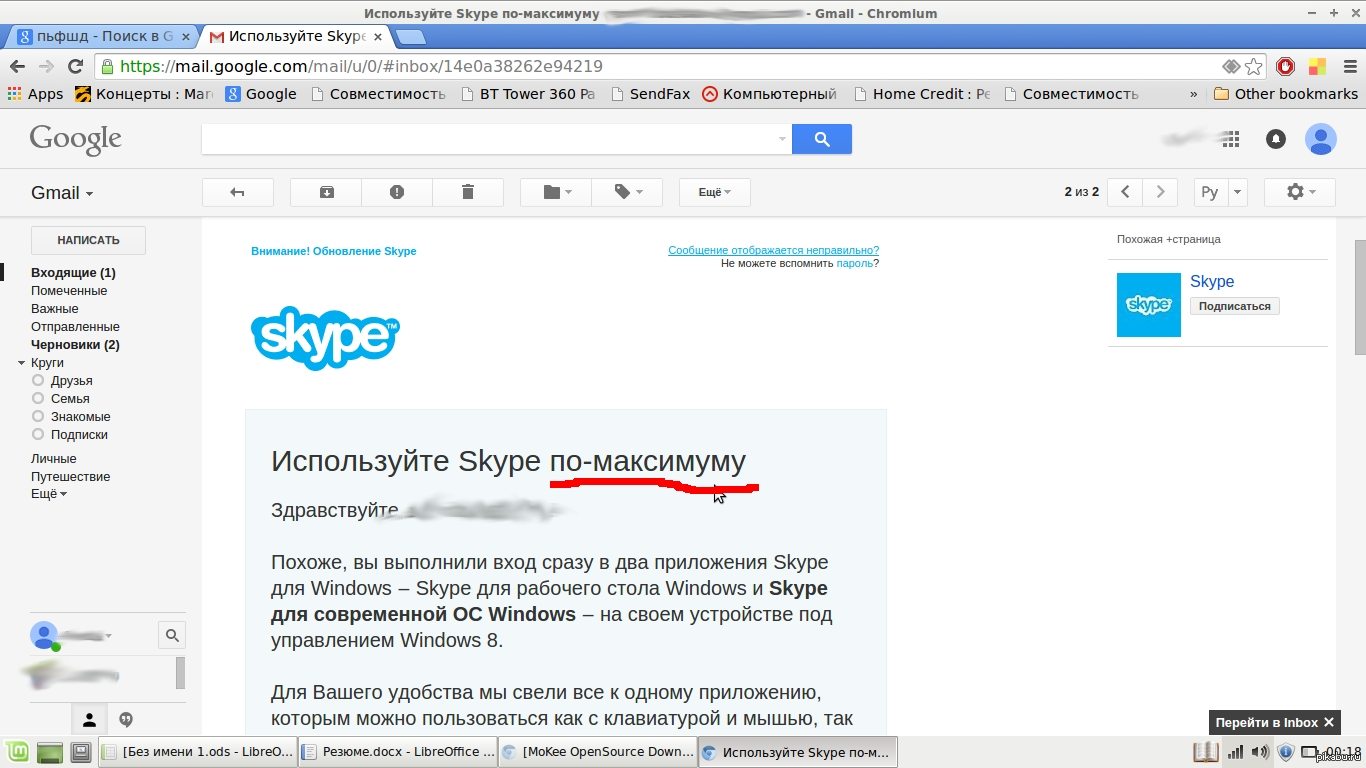
Task: Reload the page with refresh icon
Action: tap(75, 66)
